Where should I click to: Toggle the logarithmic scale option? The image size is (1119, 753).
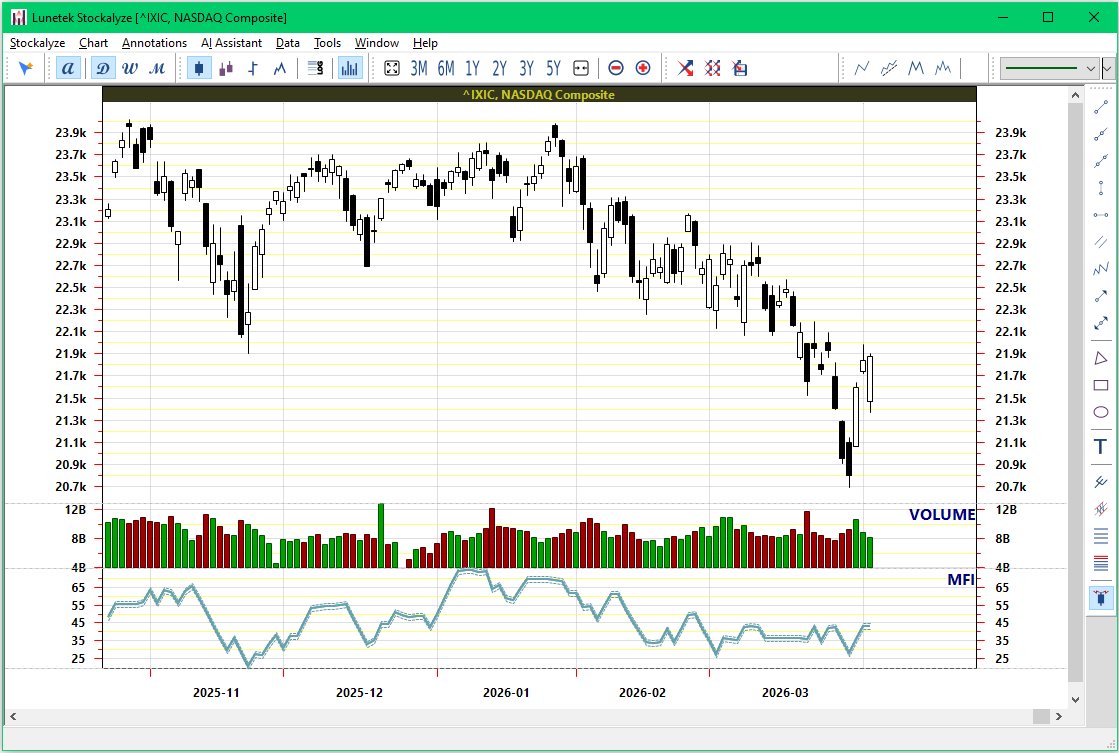(315, 68)
